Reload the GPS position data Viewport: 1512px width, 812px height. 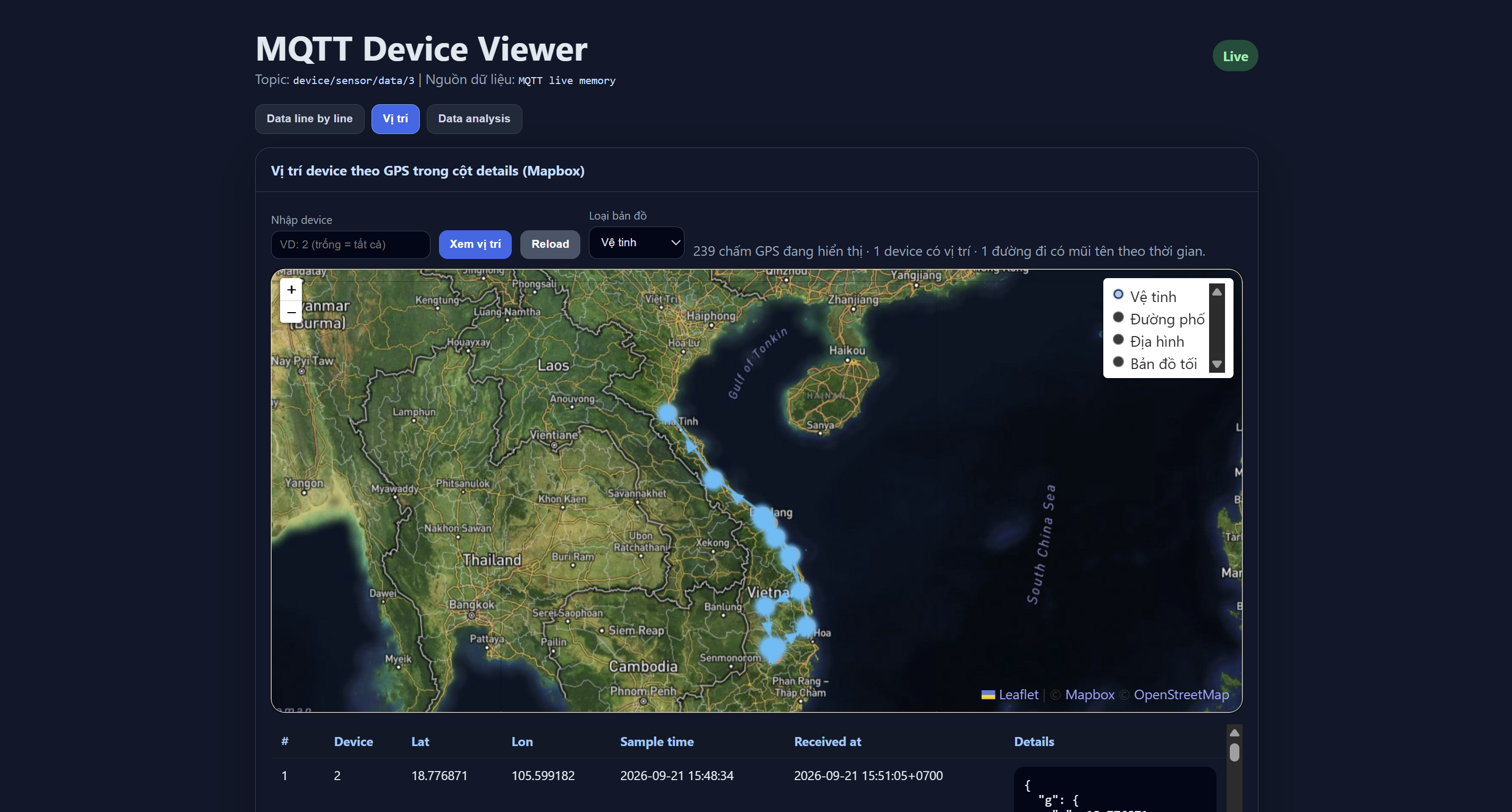550,244
